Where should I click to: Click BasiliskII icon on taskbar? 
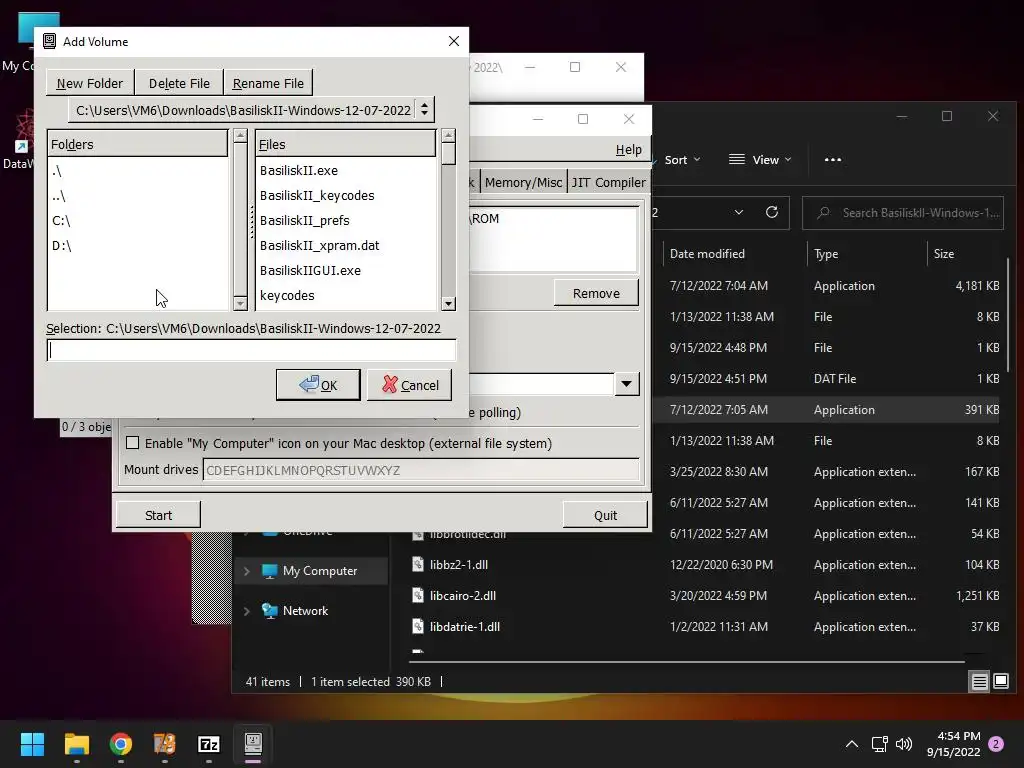coord(253,744)
